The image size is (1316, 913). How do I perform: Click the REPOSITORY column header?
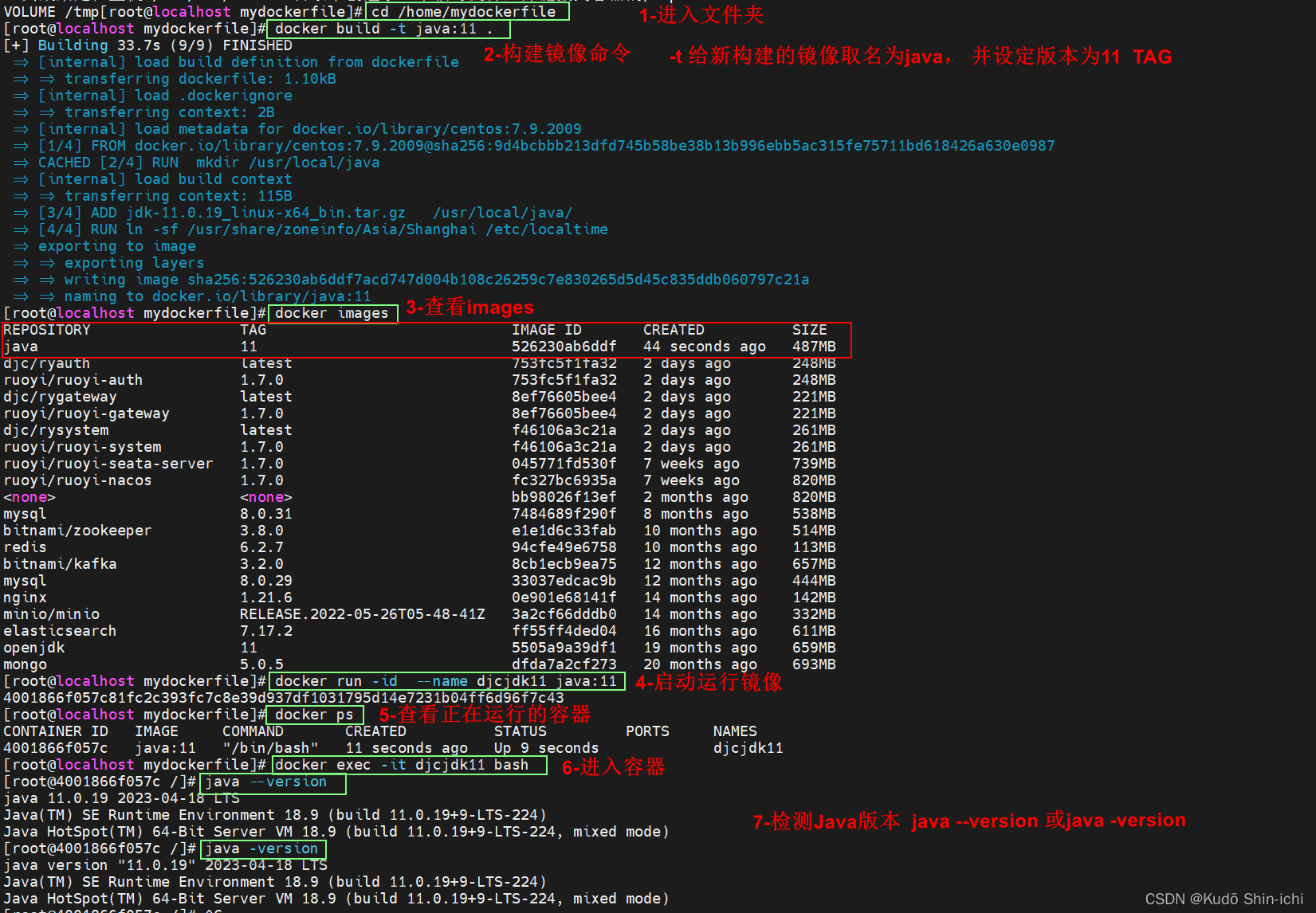[47, 330]
